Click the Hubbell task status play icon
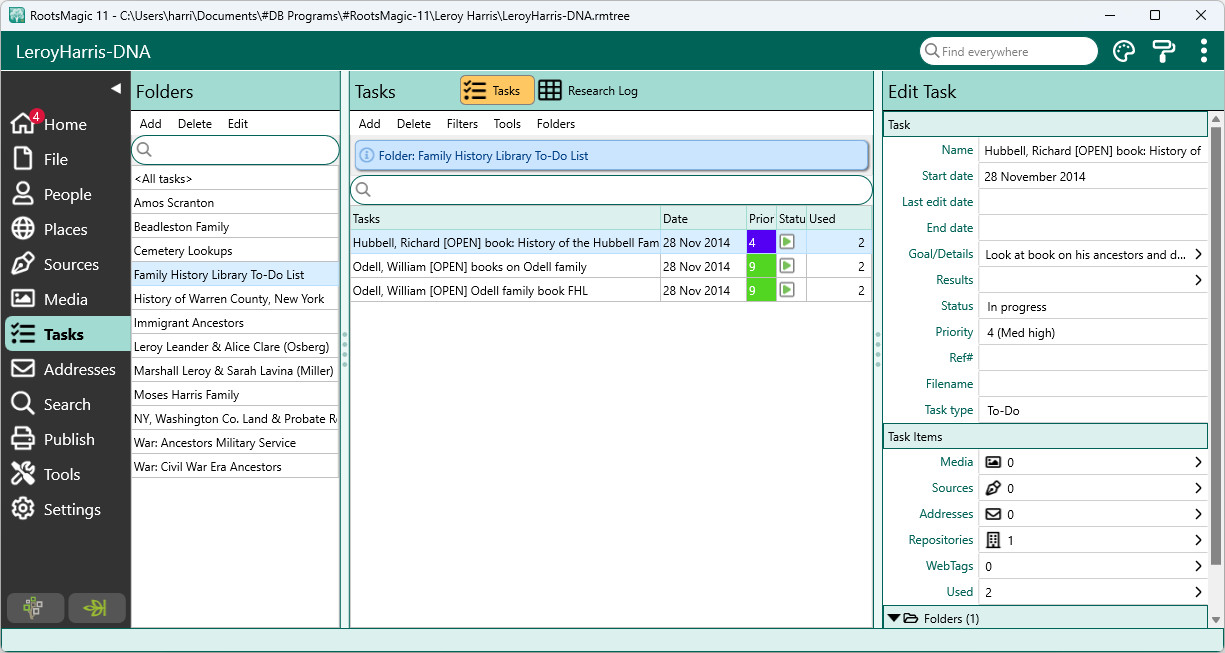Viewport: 1225px width, 653px height. click(787, 242)
